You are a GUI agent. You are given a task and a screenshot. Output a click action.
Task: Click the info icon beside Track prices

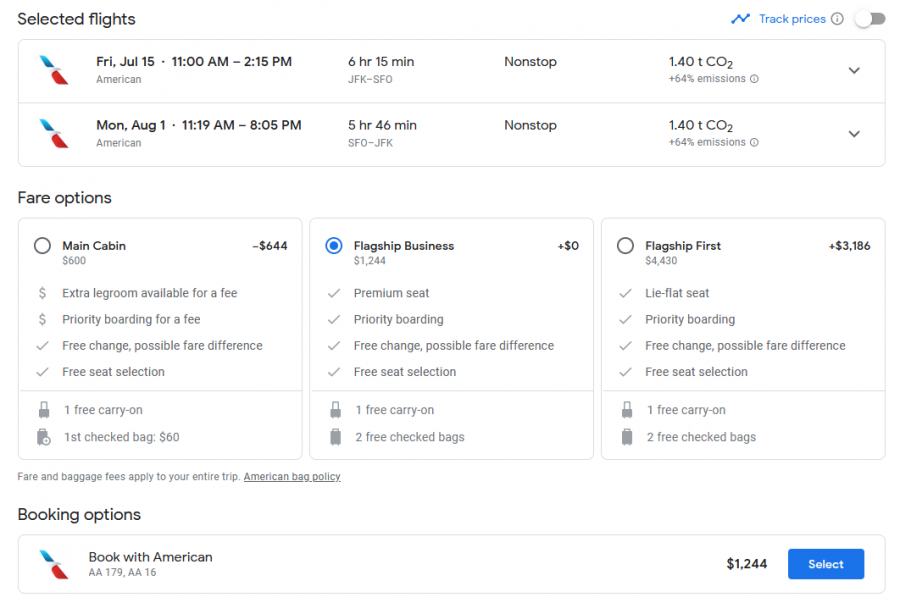(837, 19)
